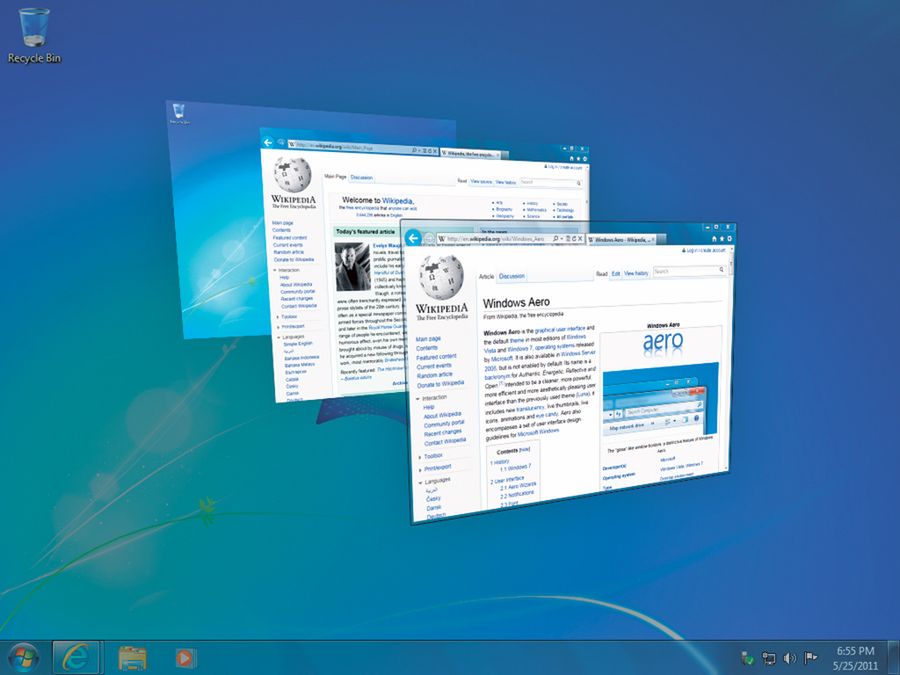Viewport: 900px width, 675px height.
Task: Click the Wikipedia globe logo on Aero page
Action: pyautogui.click(x=440, y=275)
